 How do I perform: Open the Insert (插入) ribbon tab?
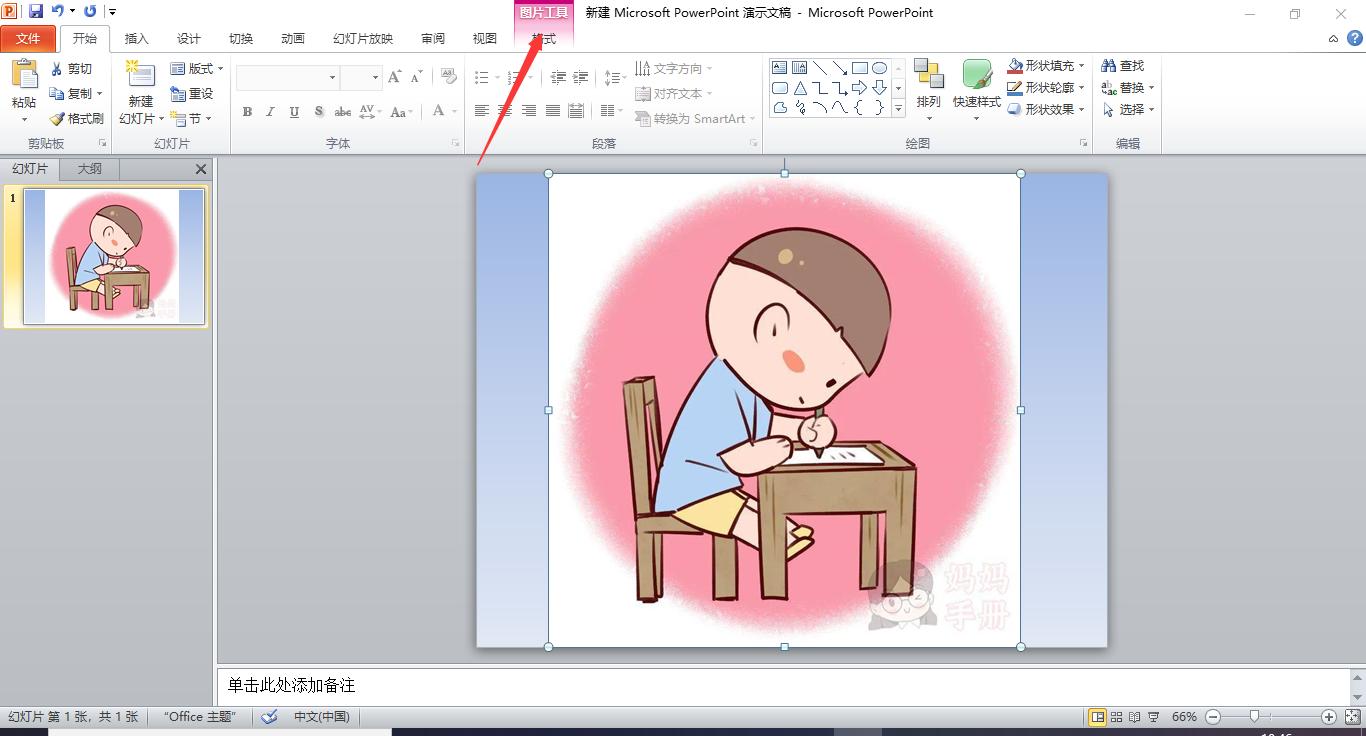tap(136, 38)
